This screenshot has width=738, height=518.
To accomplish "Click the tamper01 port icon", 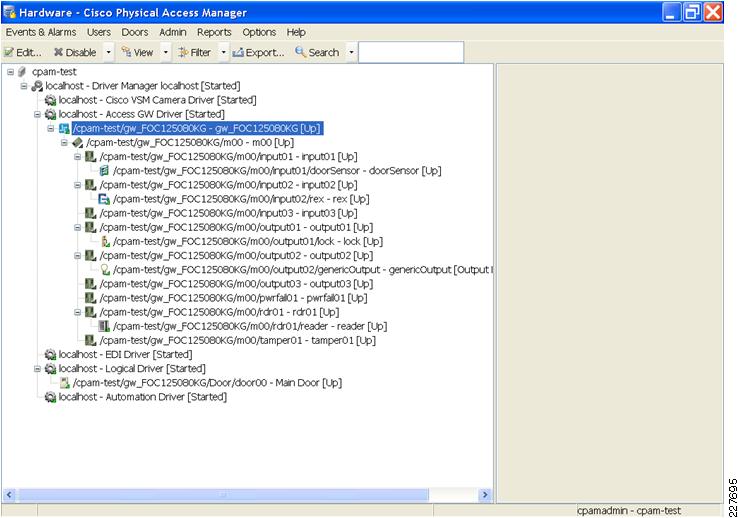I will coord(91,340).
